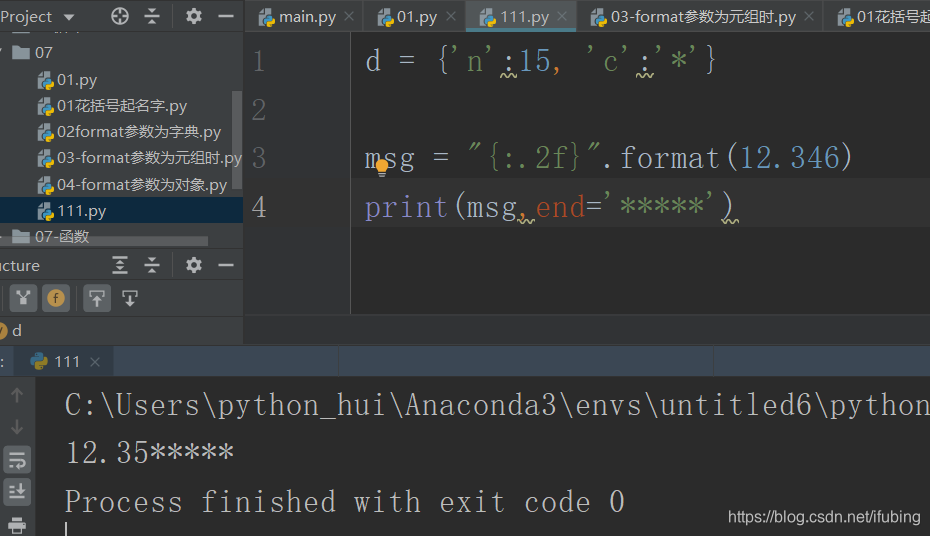The image size is (930, 536).
Task: Switch to the 01花括号起名字 tab
Action: [883, 17]
